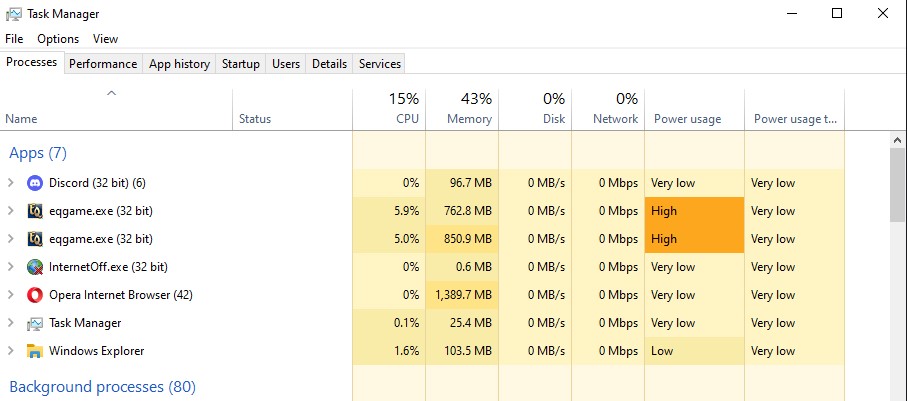907x401 pixels.
Task: Select the High power usage cell of first eqgame.exe
Action: pos(694,211)
